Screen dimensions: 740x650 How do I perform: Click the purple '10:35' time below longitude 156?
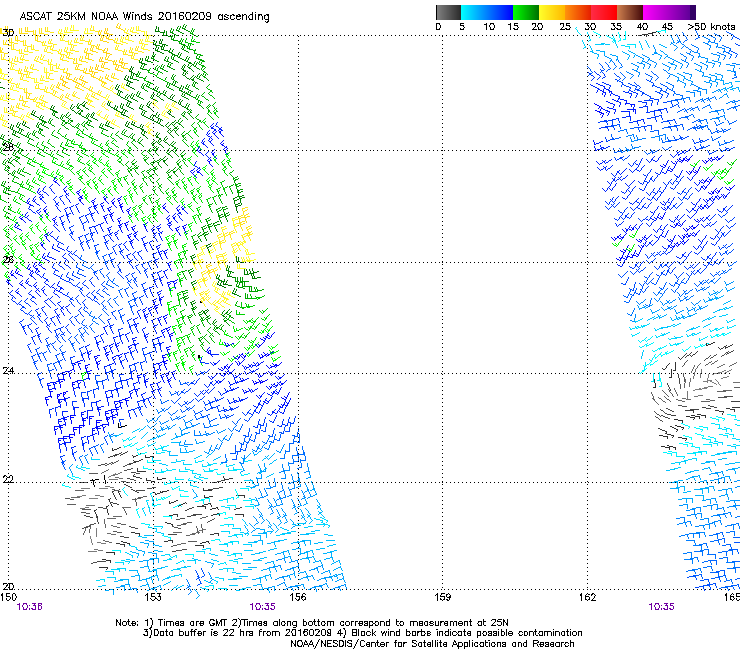pyautogui.click(x=262, y=607)
